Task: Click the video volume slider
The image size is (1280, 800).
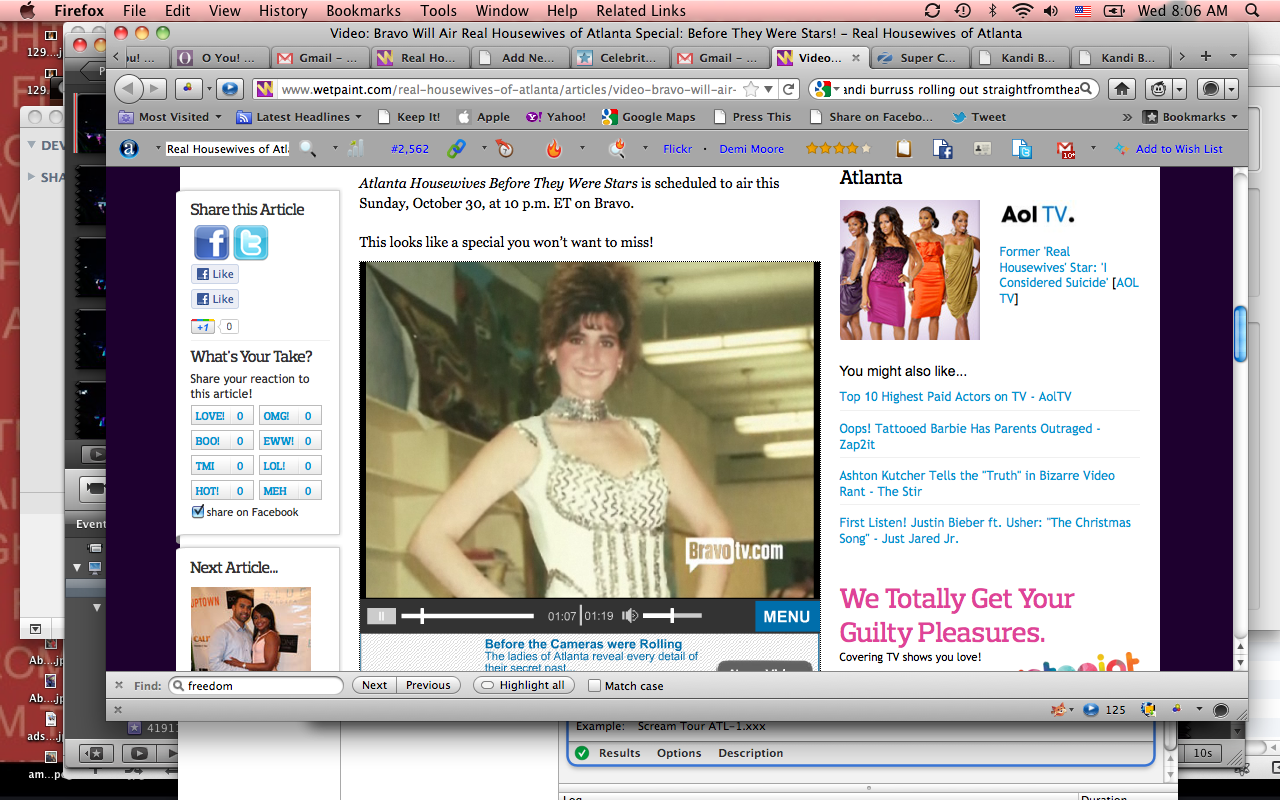Action: [672, 616]
